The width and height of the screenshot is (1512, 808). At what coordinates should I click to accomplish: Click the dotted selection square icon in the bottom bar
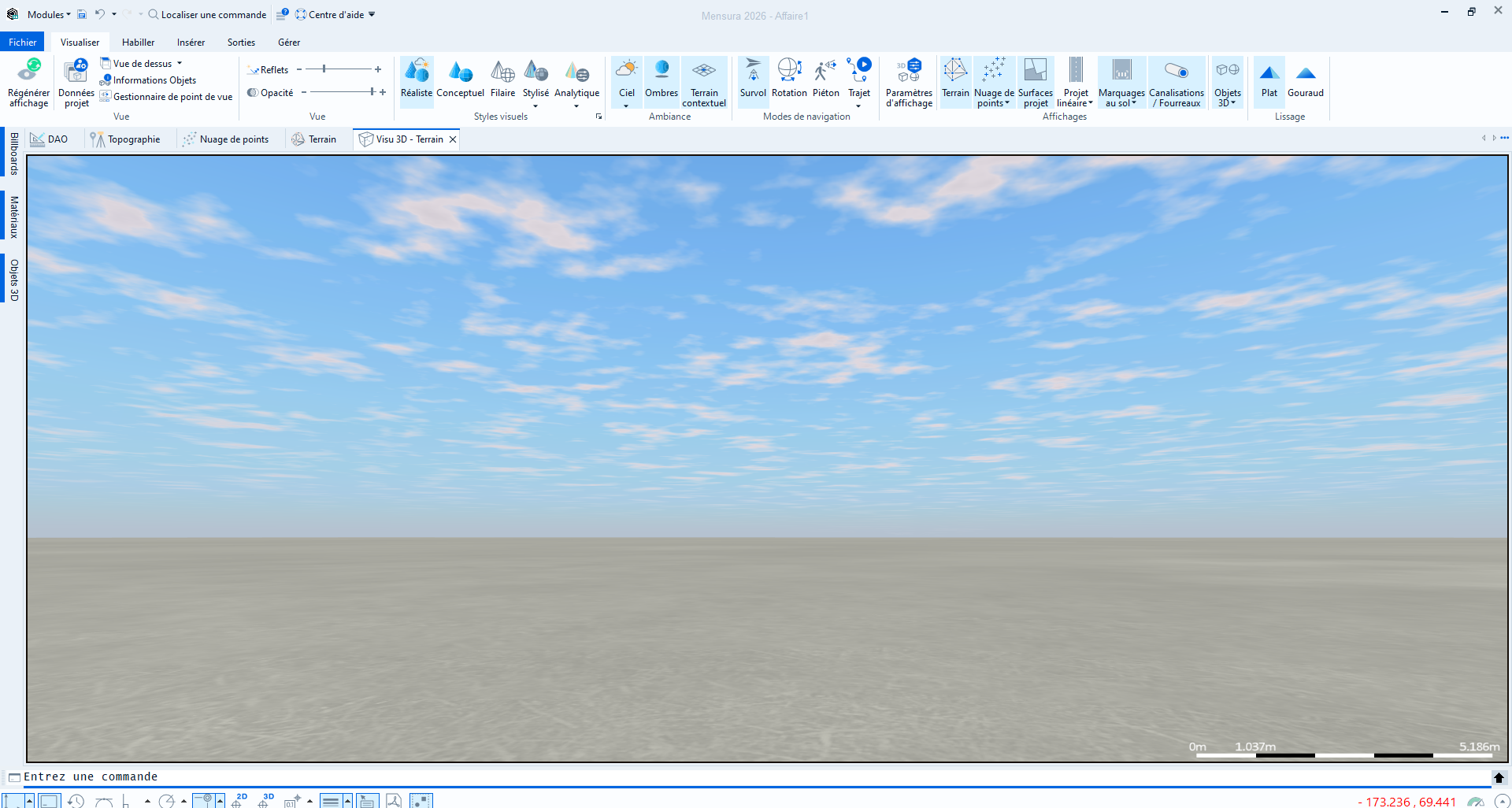(421, 801)
